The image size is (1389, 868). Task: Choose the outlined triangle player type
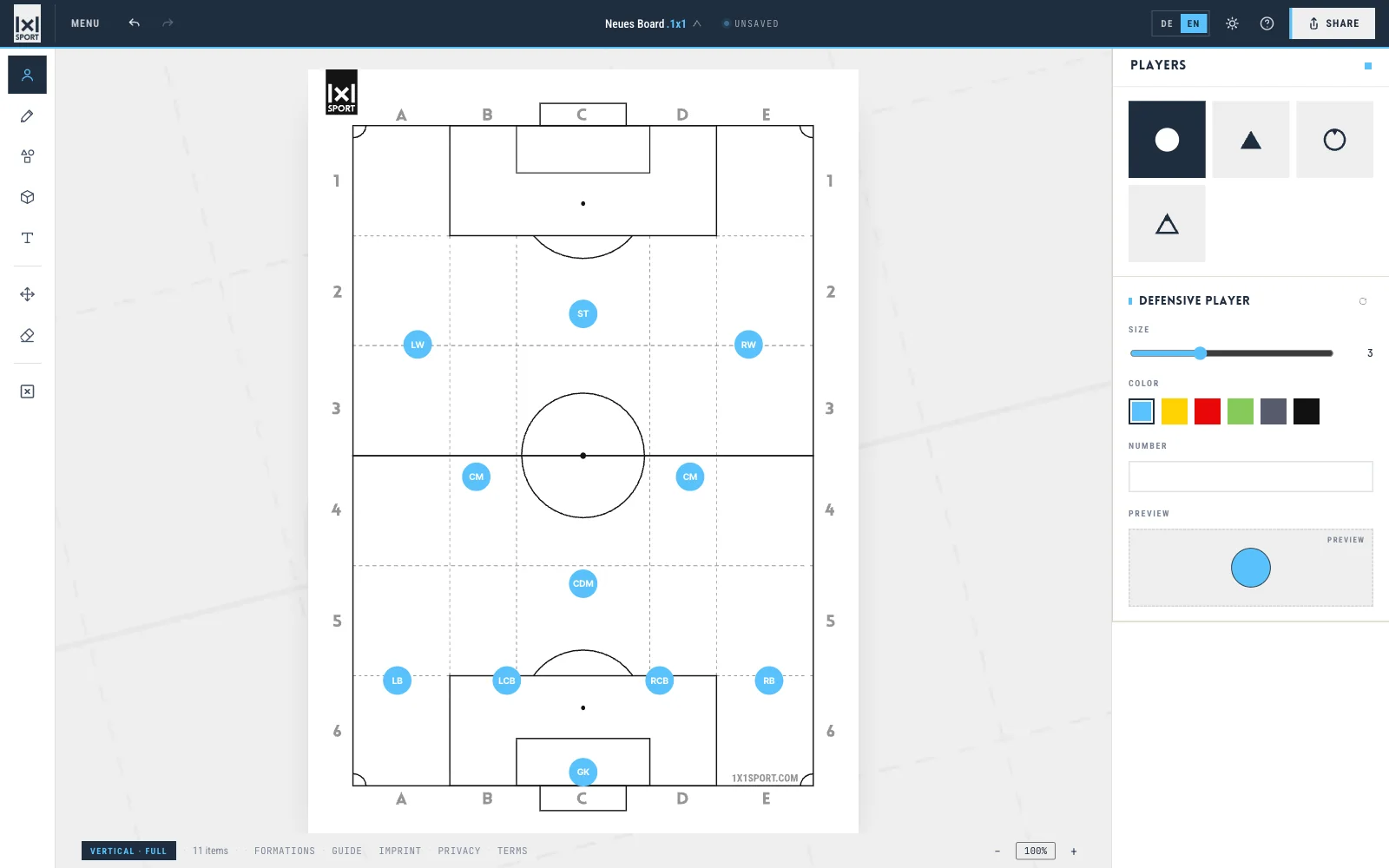click(x=1167, y=224)
